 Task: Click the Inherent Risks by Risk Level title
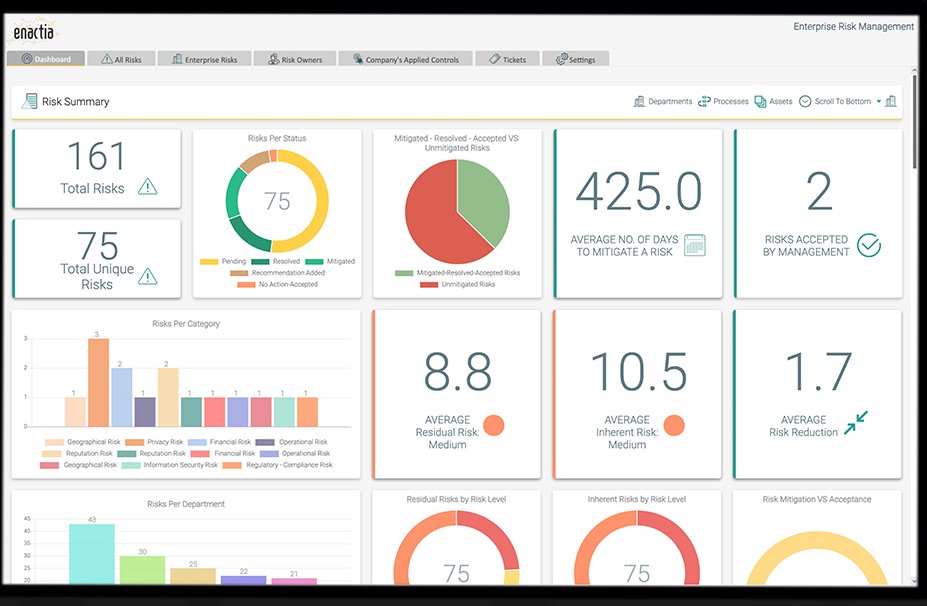click(637, 499)
